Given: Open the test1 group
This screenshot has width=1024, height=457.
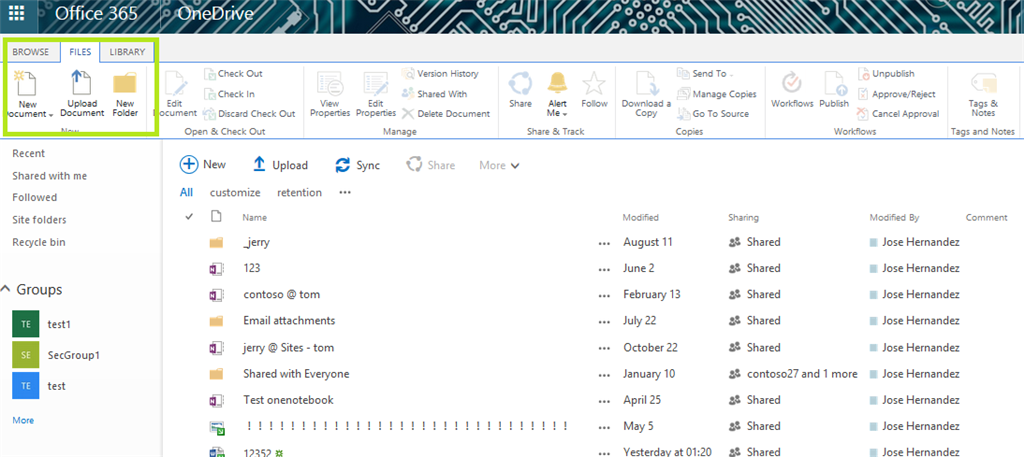Looking at the screenshot, I should click(x=43, y=324).
